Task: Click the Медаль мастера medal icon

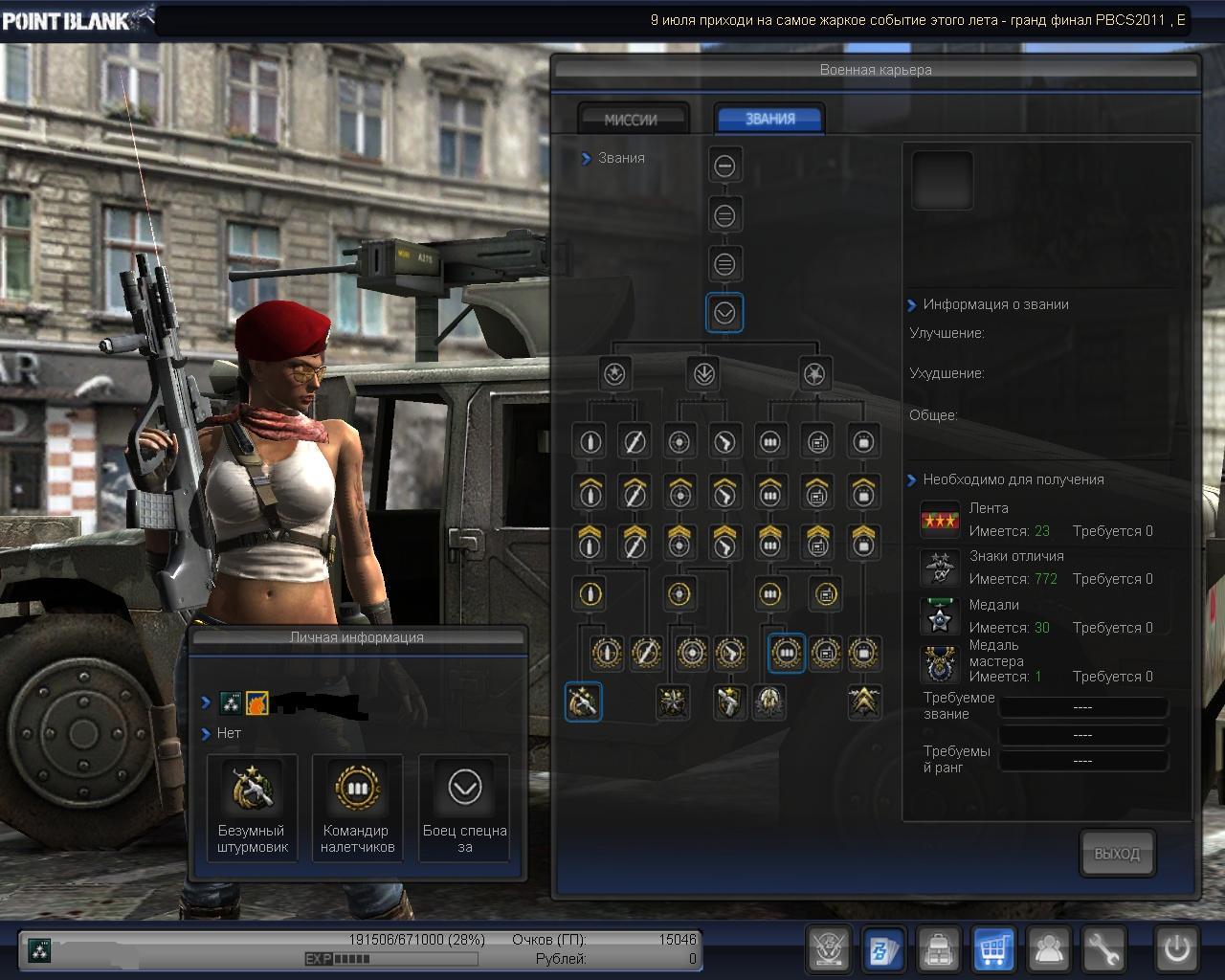Action: click(940, 665)
